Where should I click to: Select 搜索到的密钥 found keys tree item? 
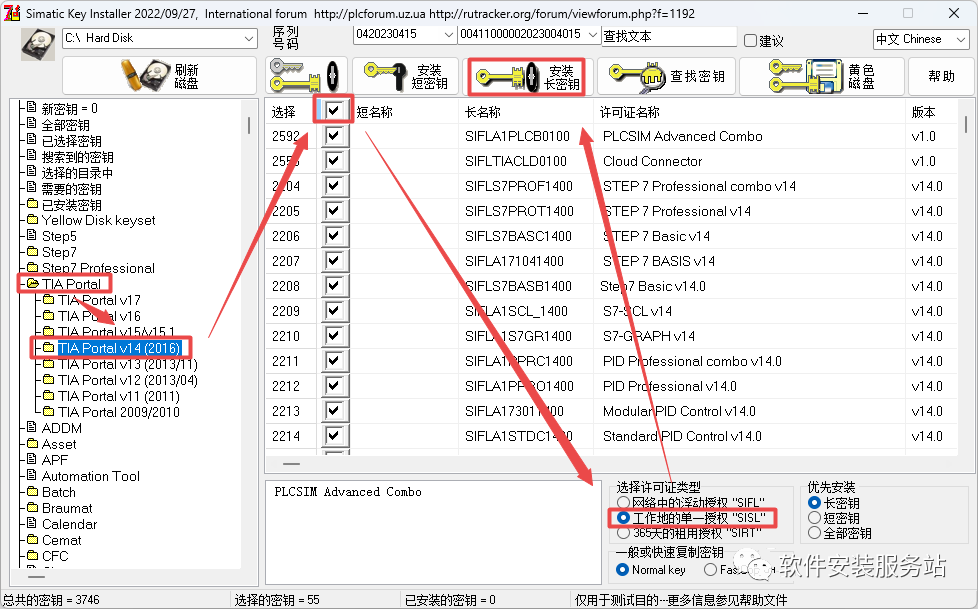(77, 157)
